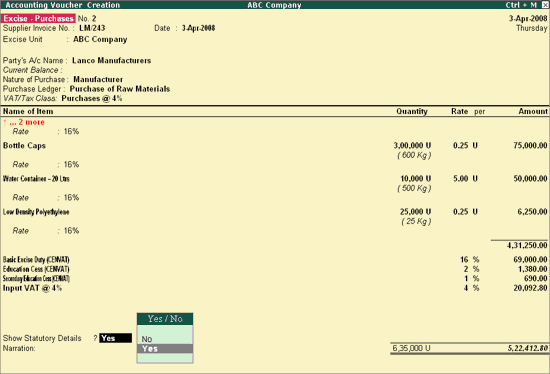Click the Name of Item column header
Screen dimensions: 550x374
click(x=28, y=112)
